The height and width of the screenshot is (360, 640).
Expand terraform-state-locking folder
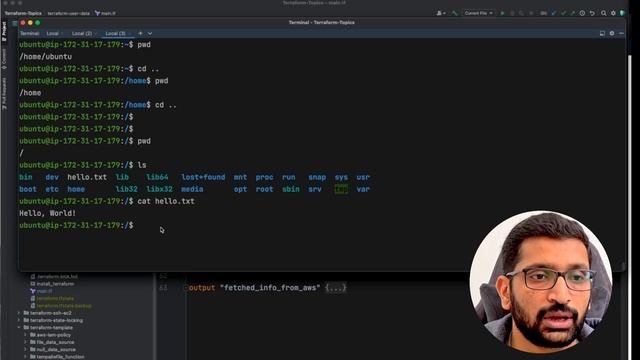tap(19, 320)
